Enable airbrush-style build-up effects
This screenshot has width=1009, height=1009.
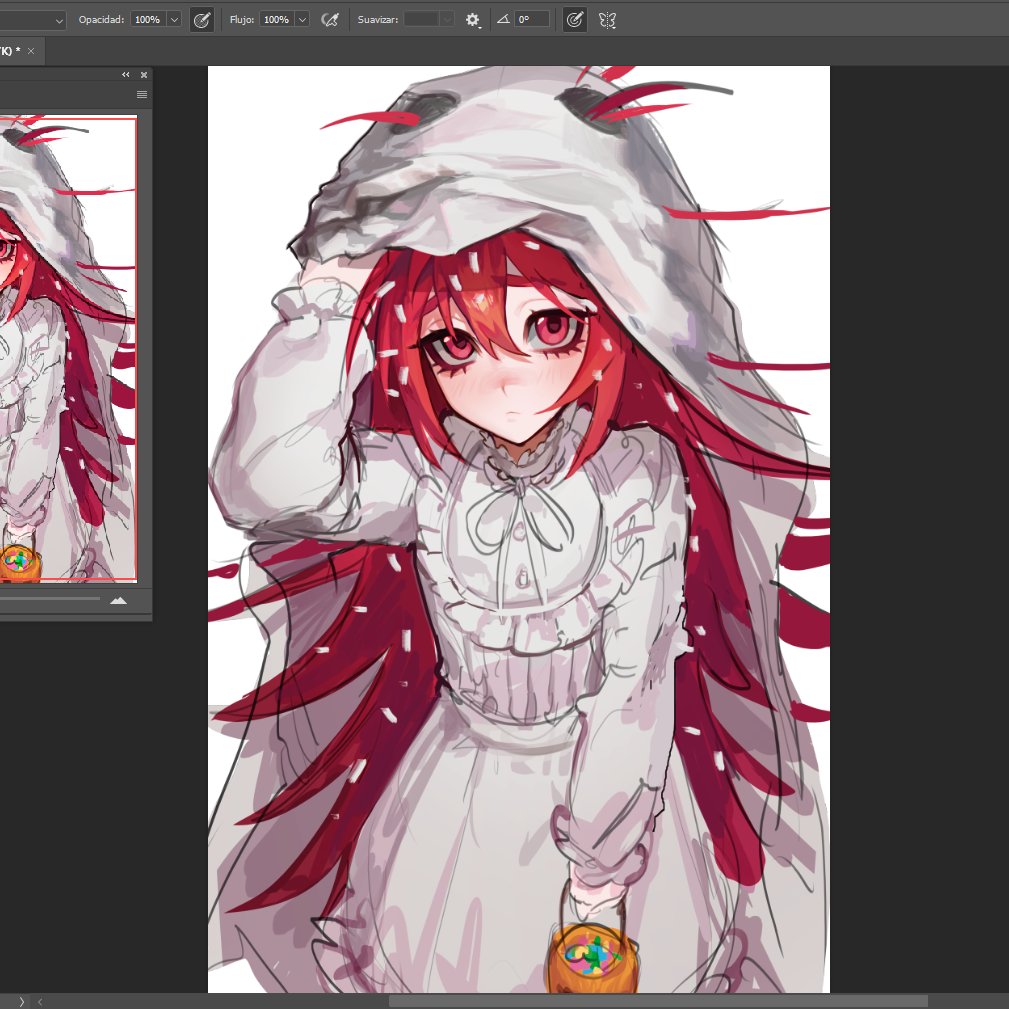click(329, 20)
